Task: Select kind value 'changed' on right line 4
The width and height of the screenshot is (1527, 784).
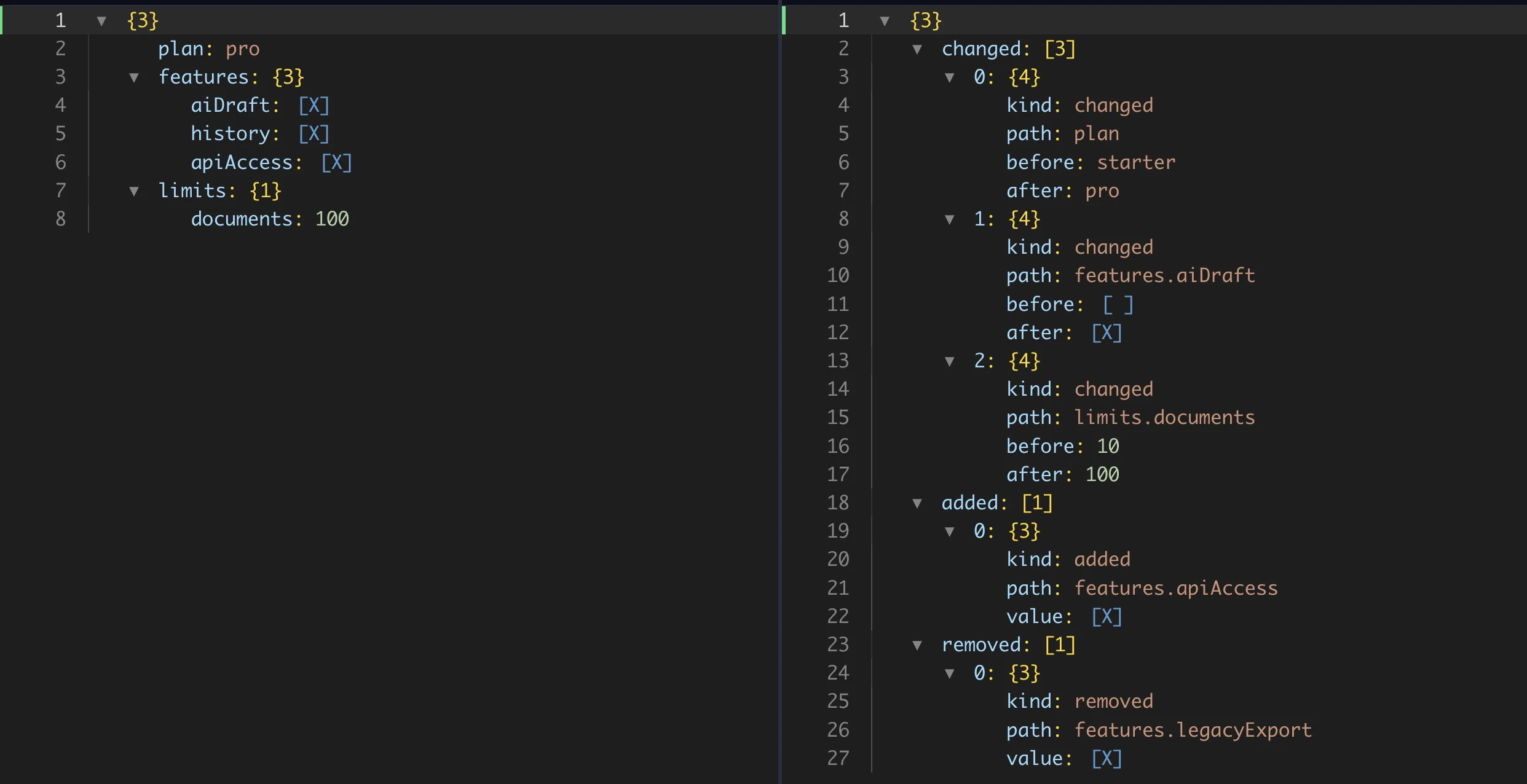Action: (x=1113, y=106)
